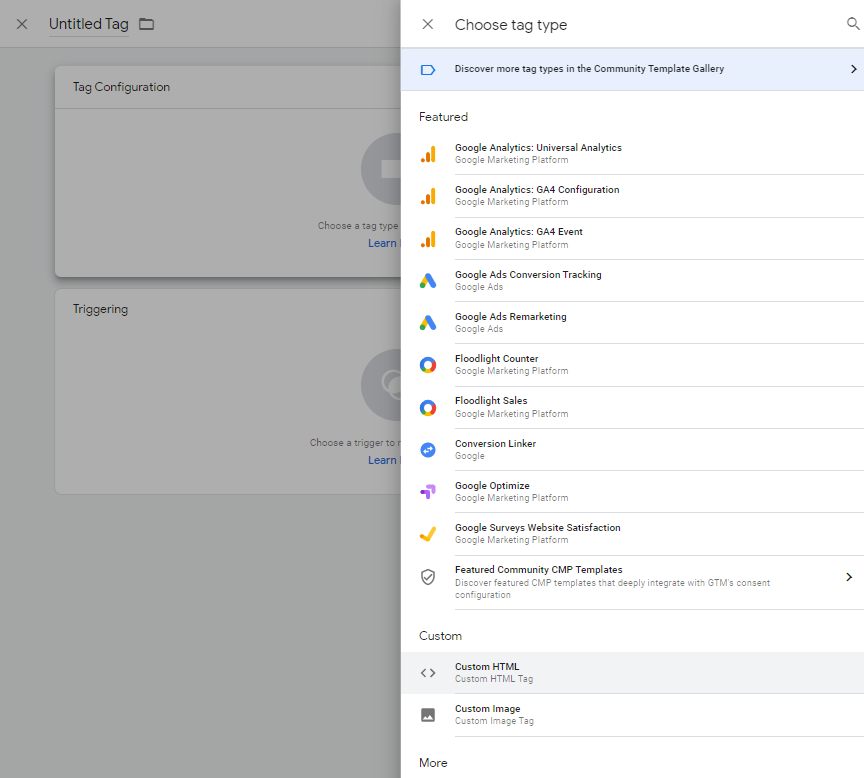Click the GA4 Configuration analytics icon
The width and height of the screenshot is (864, 778).
[x=428, y=196]
